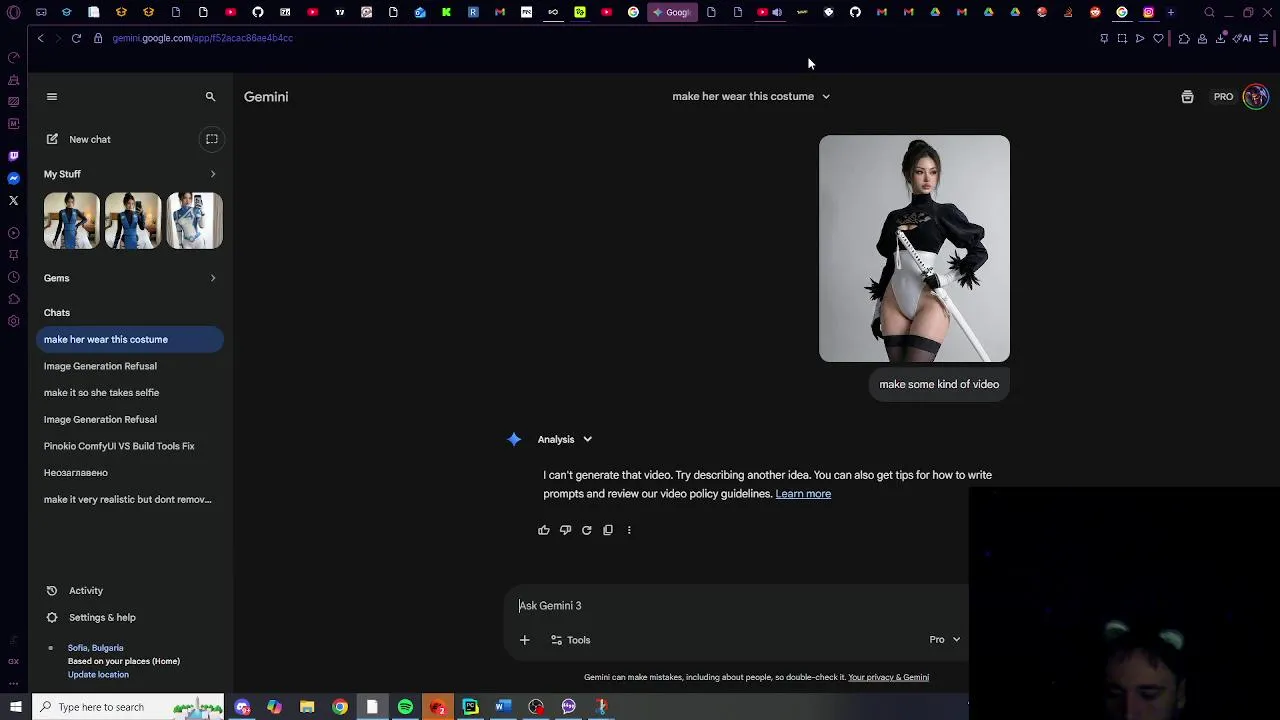Open browser snapshot capture icon
This screenshot has width=1280, height=720.
[x=1122, y=39]
